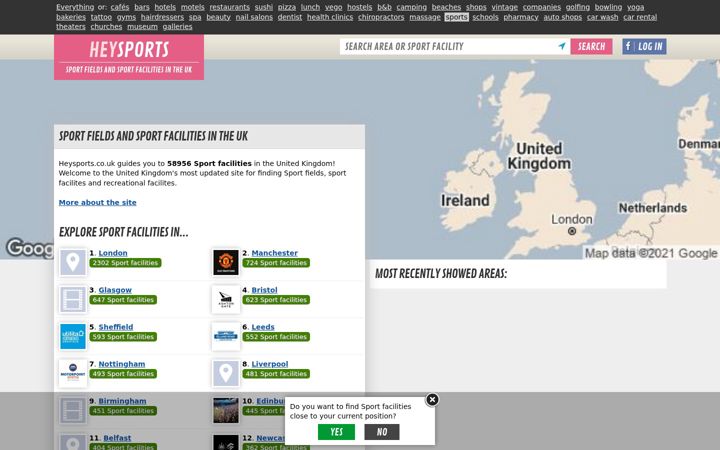Open the Sheffield link
Viewport: 720px width, 450px height.
click(x=116, y=327)
